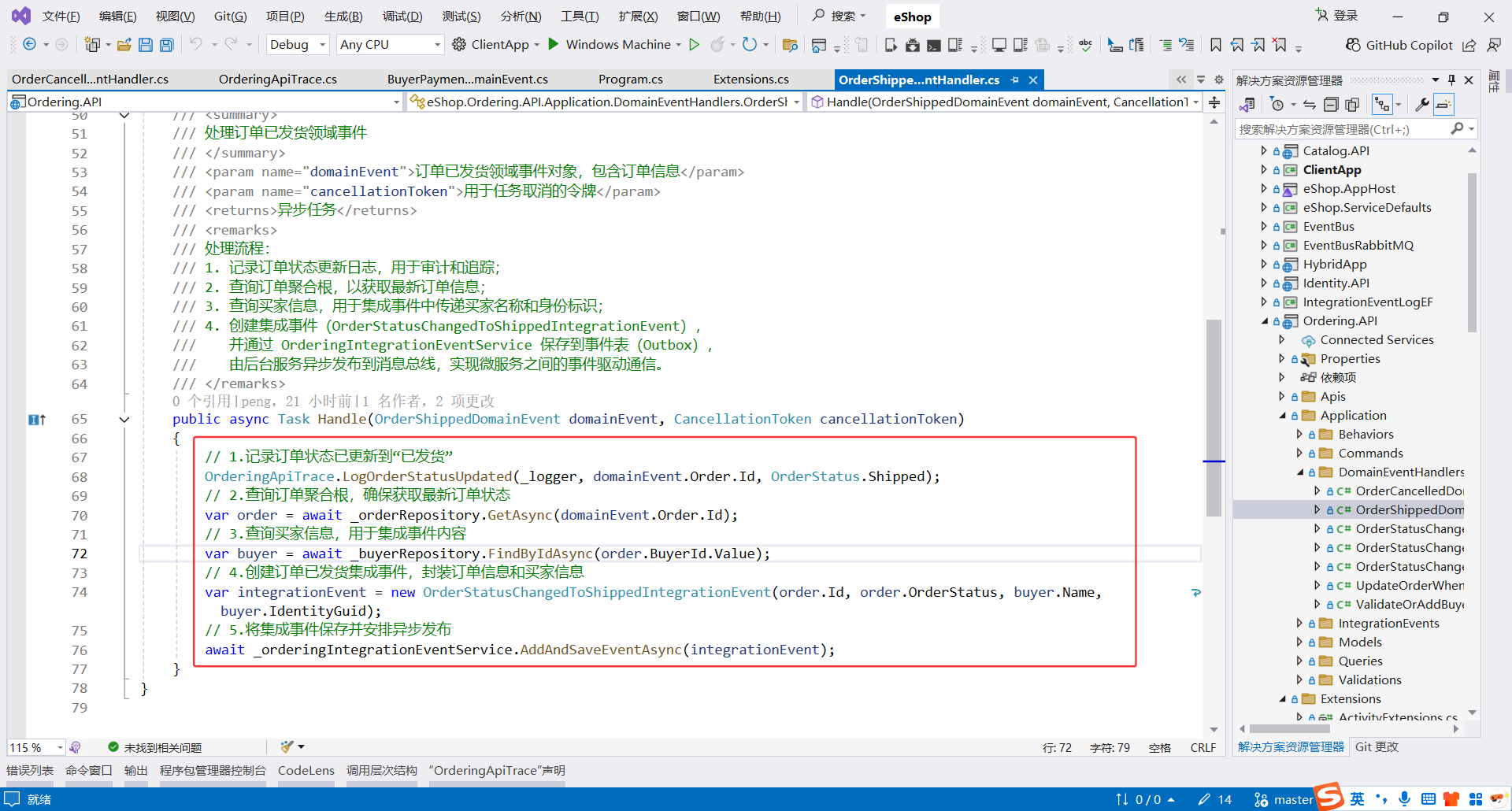Open the Any CPU platform dropdown
1512x811 pixels.
[x=390, y=45]
